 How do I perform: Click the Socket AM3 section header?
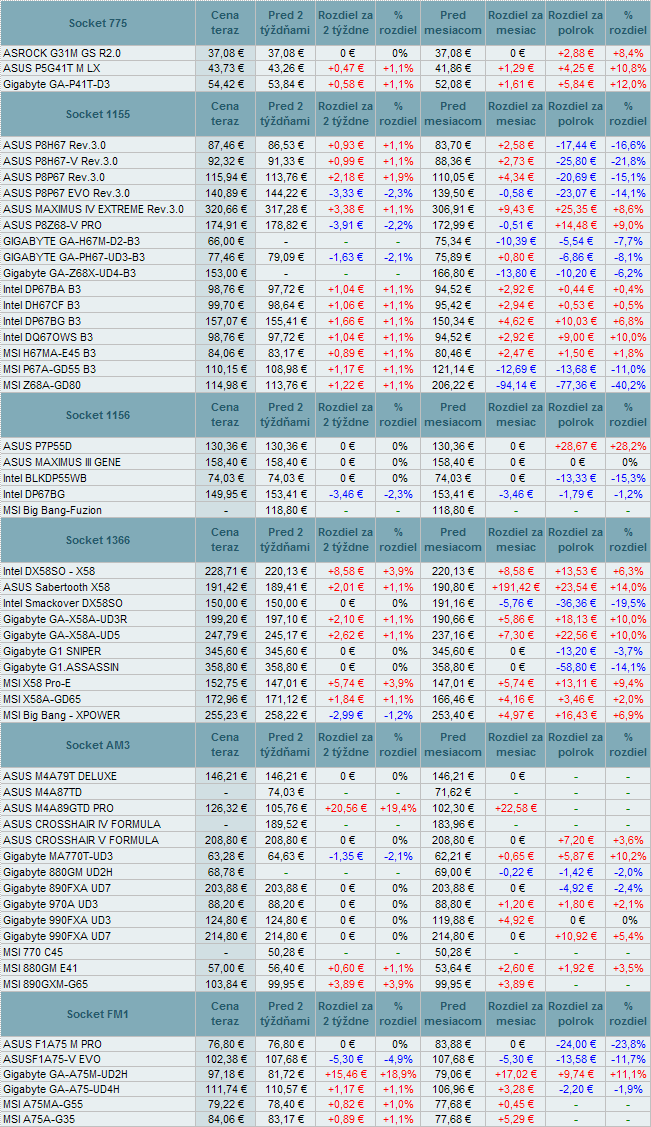(x=98, y=745)
